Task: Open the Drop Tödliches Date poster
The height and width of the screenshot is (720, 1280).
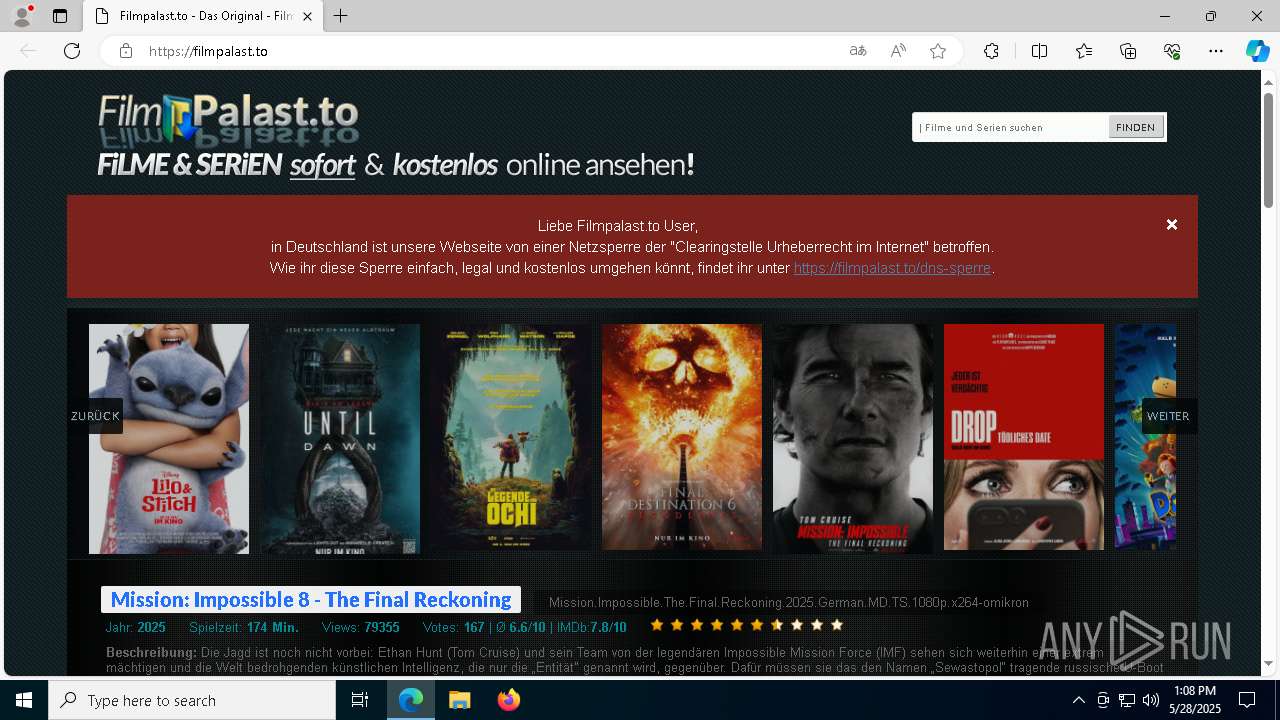Action: [1024, 436]
